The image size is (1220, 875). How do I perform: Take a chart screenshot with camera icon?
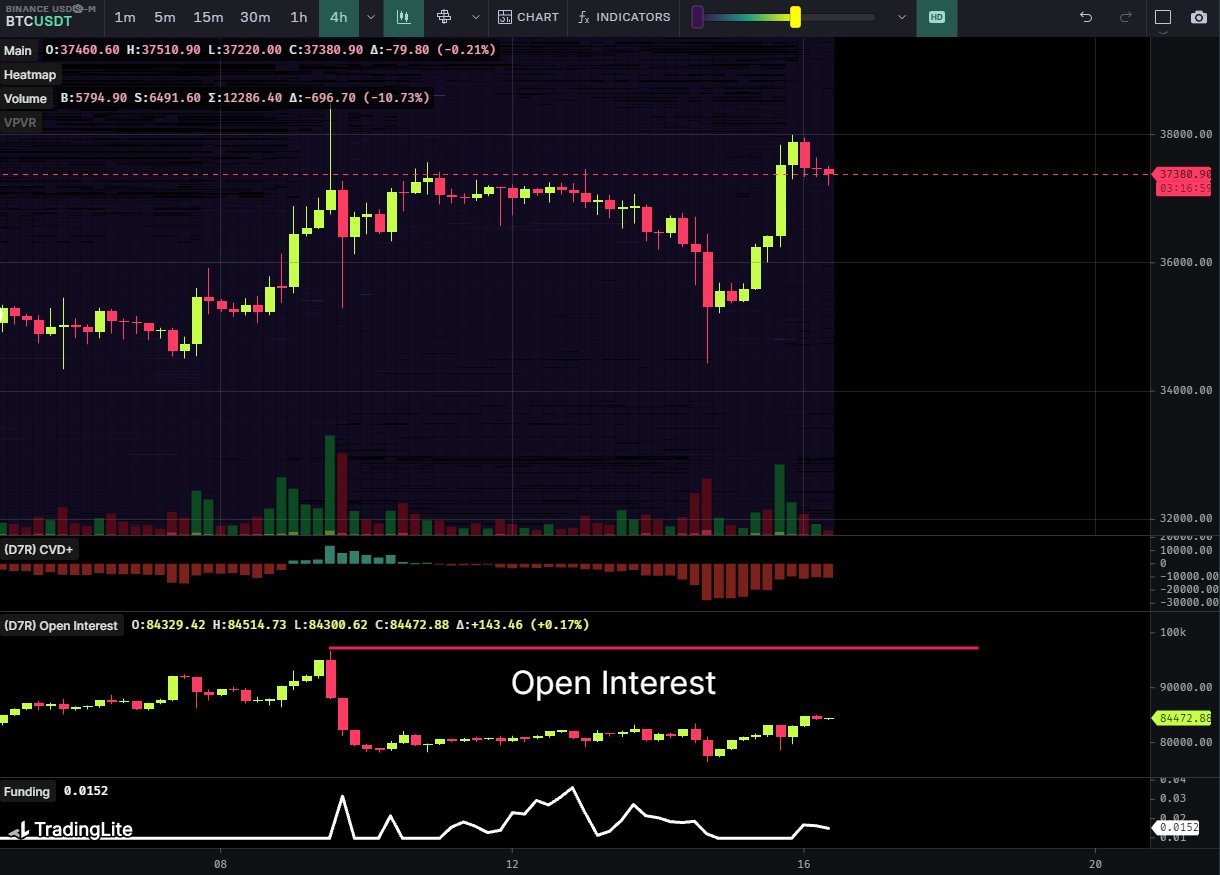pos(1198,17)
